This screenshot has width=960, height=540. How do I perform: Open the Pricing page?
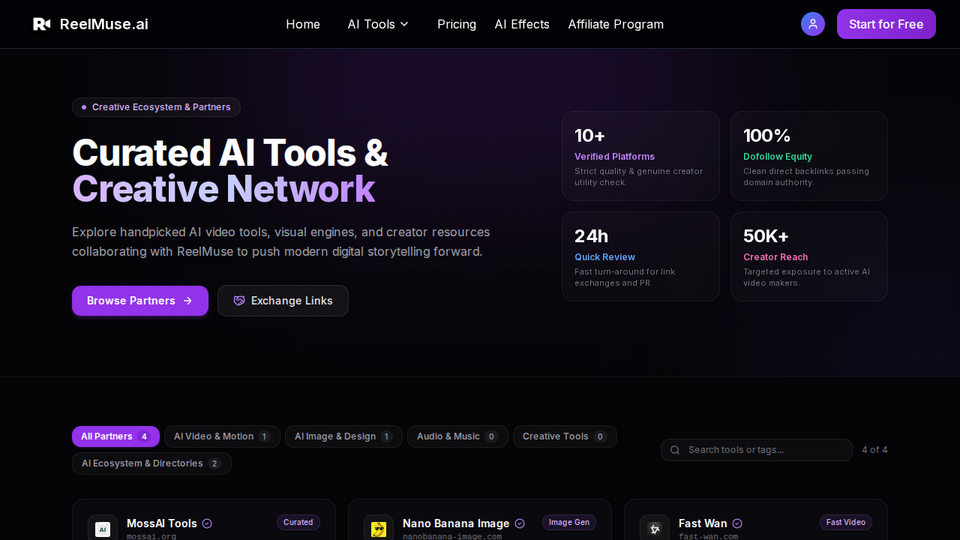pos(457,24)
